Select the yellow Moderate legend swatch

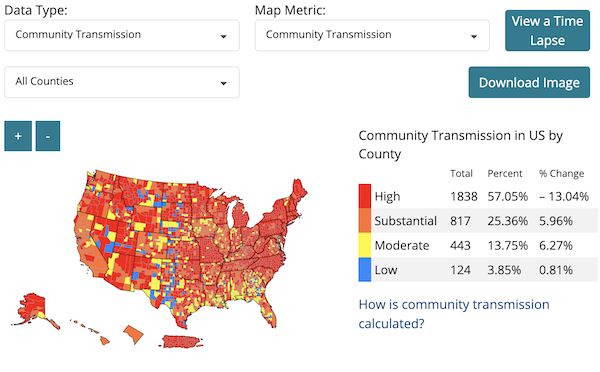(365, 245)
